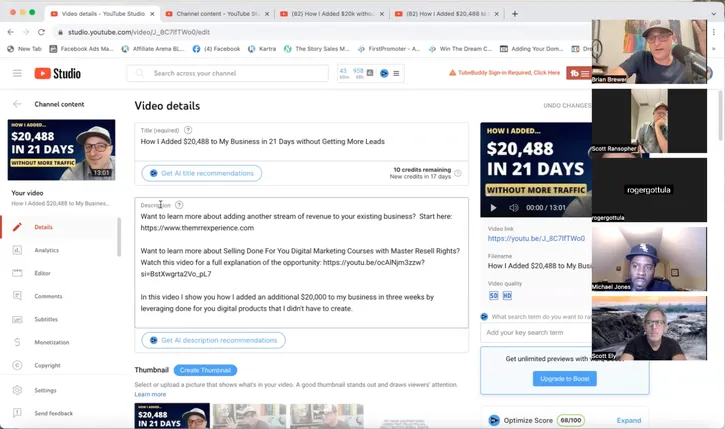Open The Story Sales M... bookmark
Viewport: 725px width, 429px height.
point(317,49)
